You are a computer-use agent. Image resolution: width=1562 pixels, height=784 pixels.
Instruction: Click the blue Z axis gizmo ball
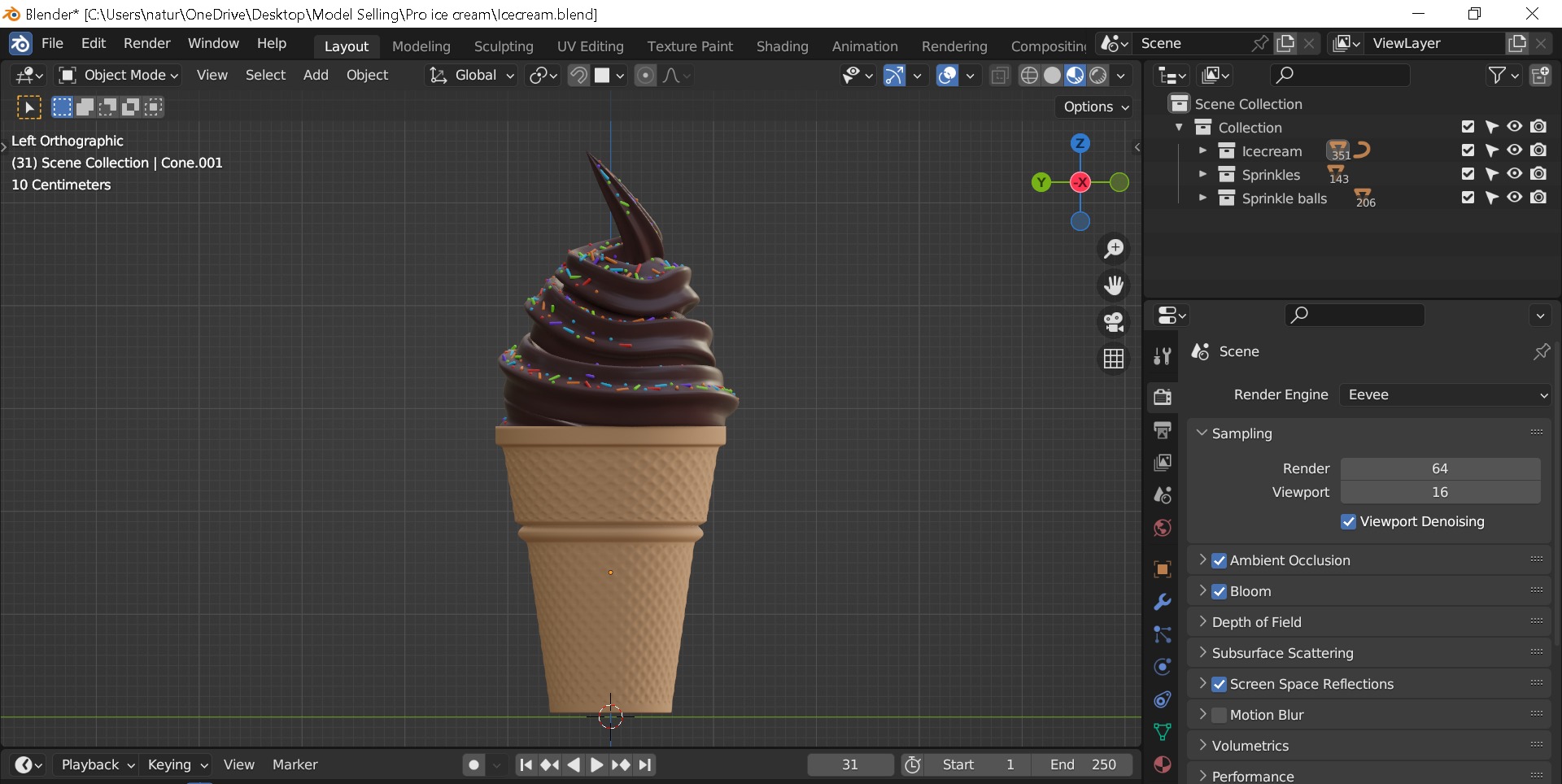coord(1080,143)
